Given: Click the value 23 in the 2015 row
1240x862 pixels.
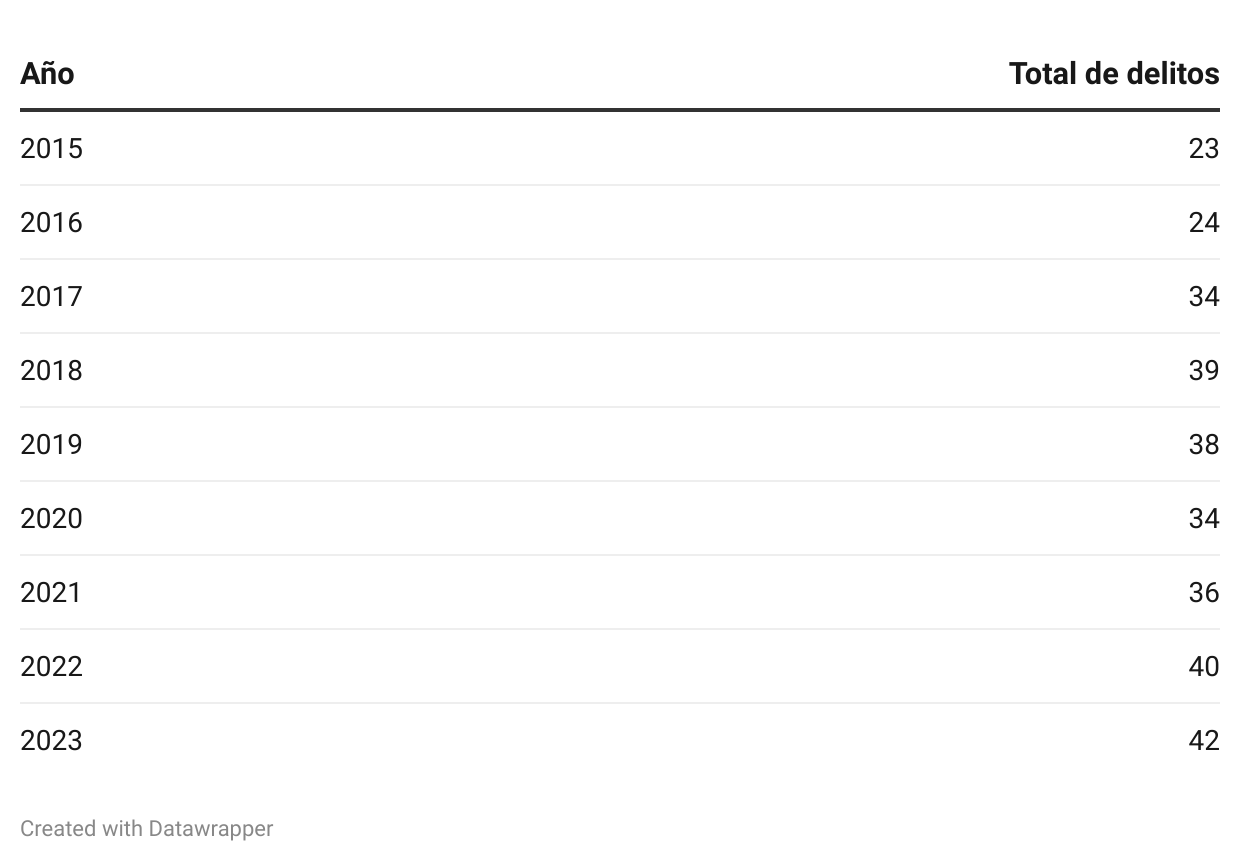Looking at the screenshot, I should tap(1203, 149).
